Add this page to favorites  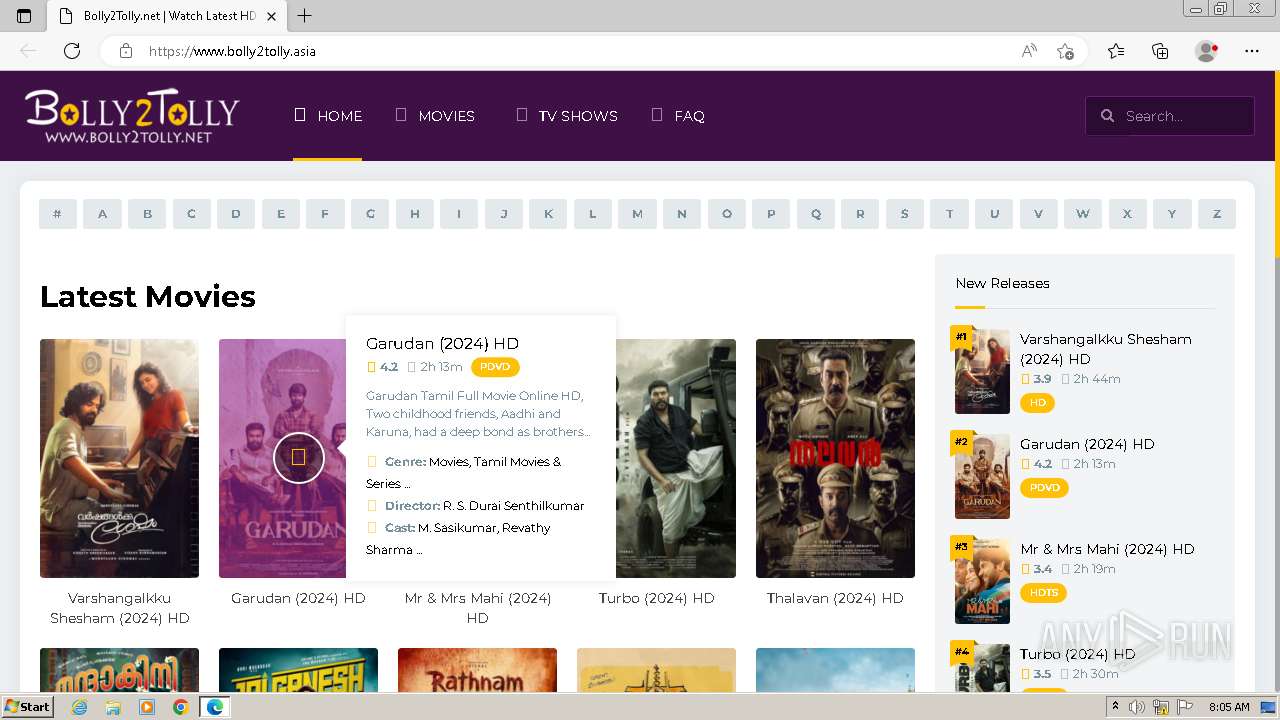[1065, 51]
